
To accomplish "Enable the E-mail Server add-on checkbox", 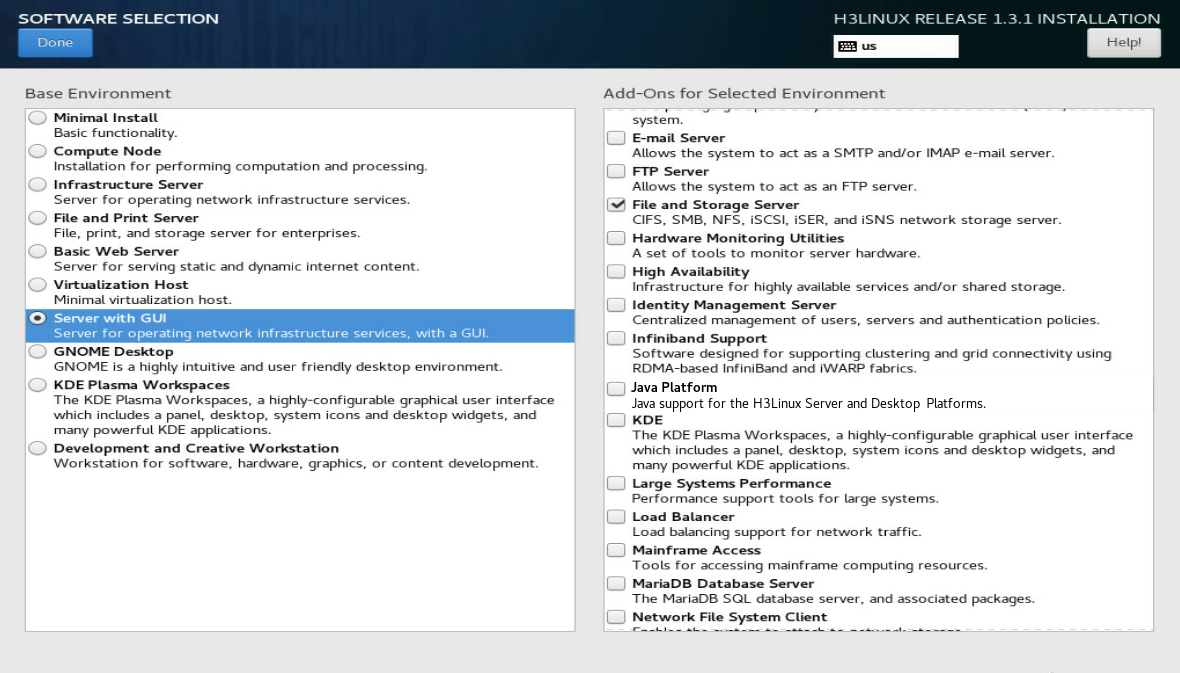I will pyautogui.click(x=616, y=138).
